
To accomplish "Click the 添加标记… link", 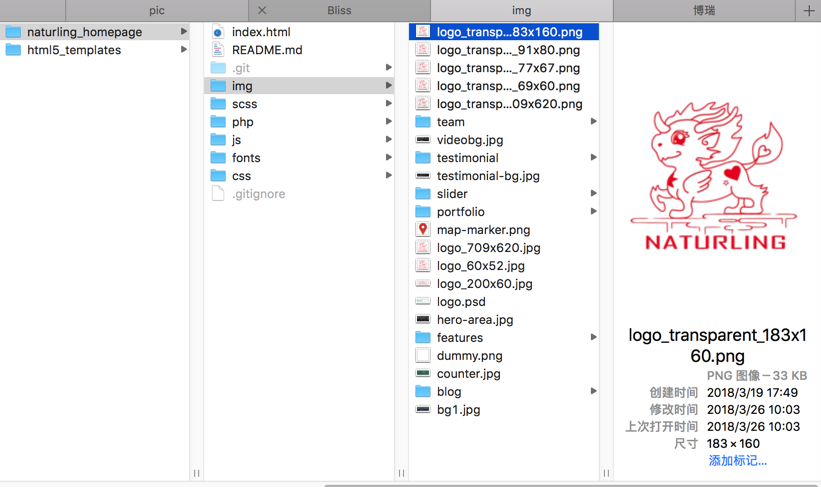I will tap(737, 461).
